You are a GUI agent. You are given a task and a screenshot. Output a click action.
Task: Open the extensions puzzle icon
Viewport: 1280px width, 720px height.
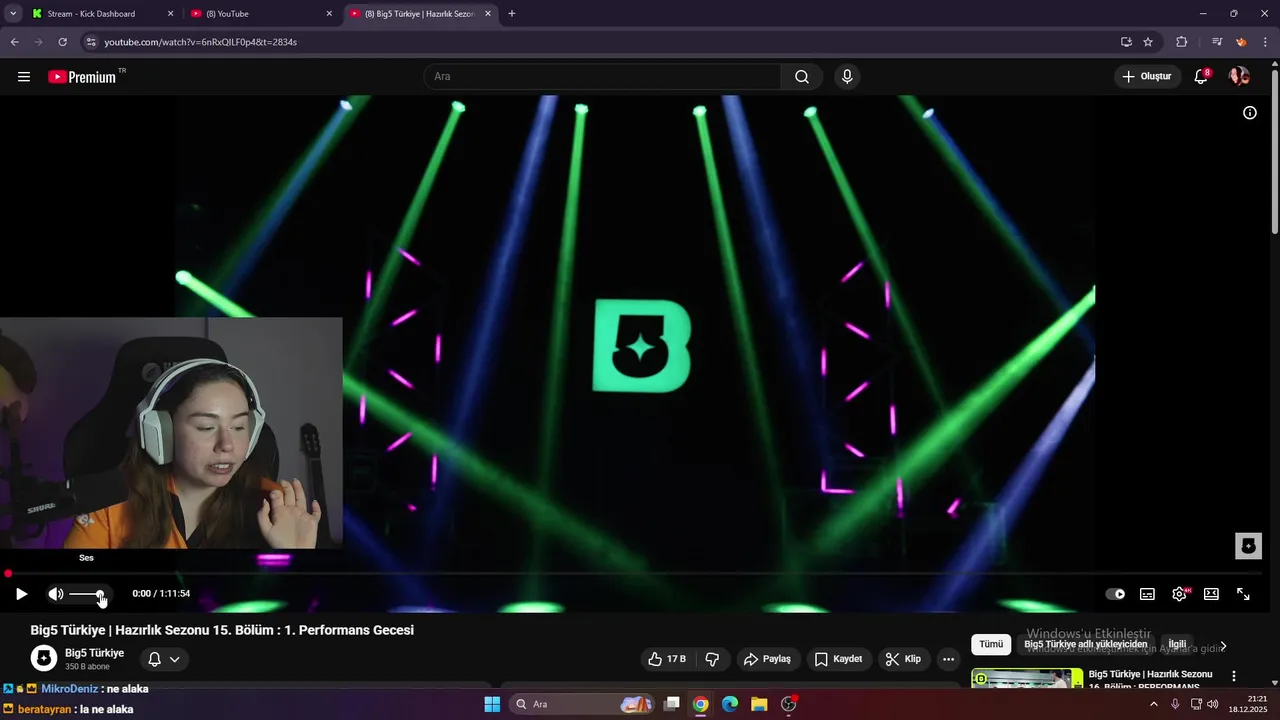point(1182,42)
